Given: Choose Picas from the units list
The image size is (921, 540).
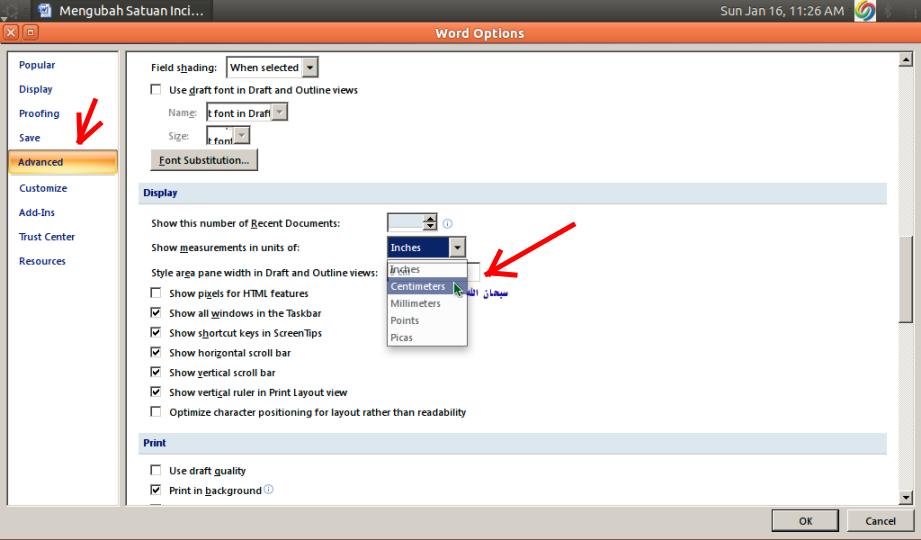Looking at the screenshot, I should 427,337.
